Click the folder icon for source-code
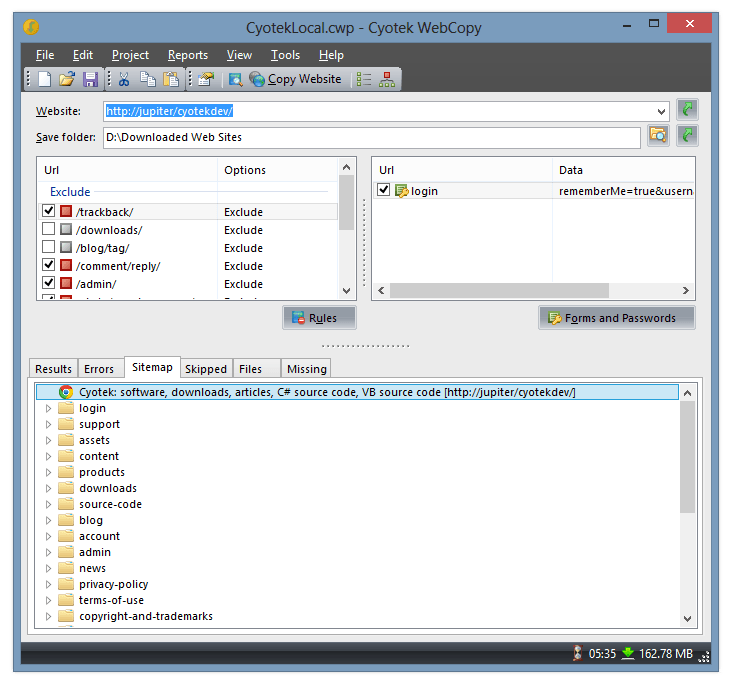The image size is (736, 691). click(66, 503)
